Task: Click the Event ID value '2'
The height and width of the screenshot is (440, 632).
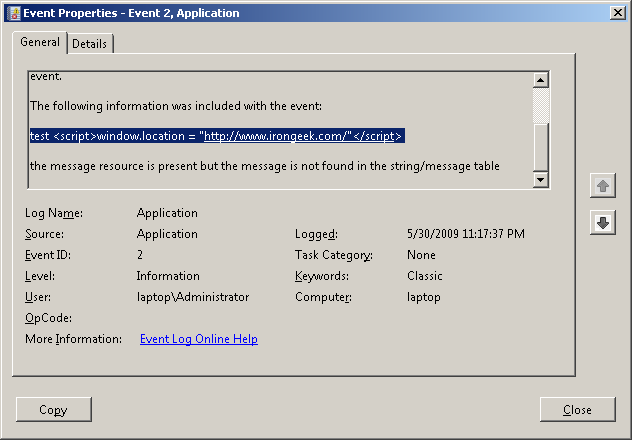Action: 140,255
